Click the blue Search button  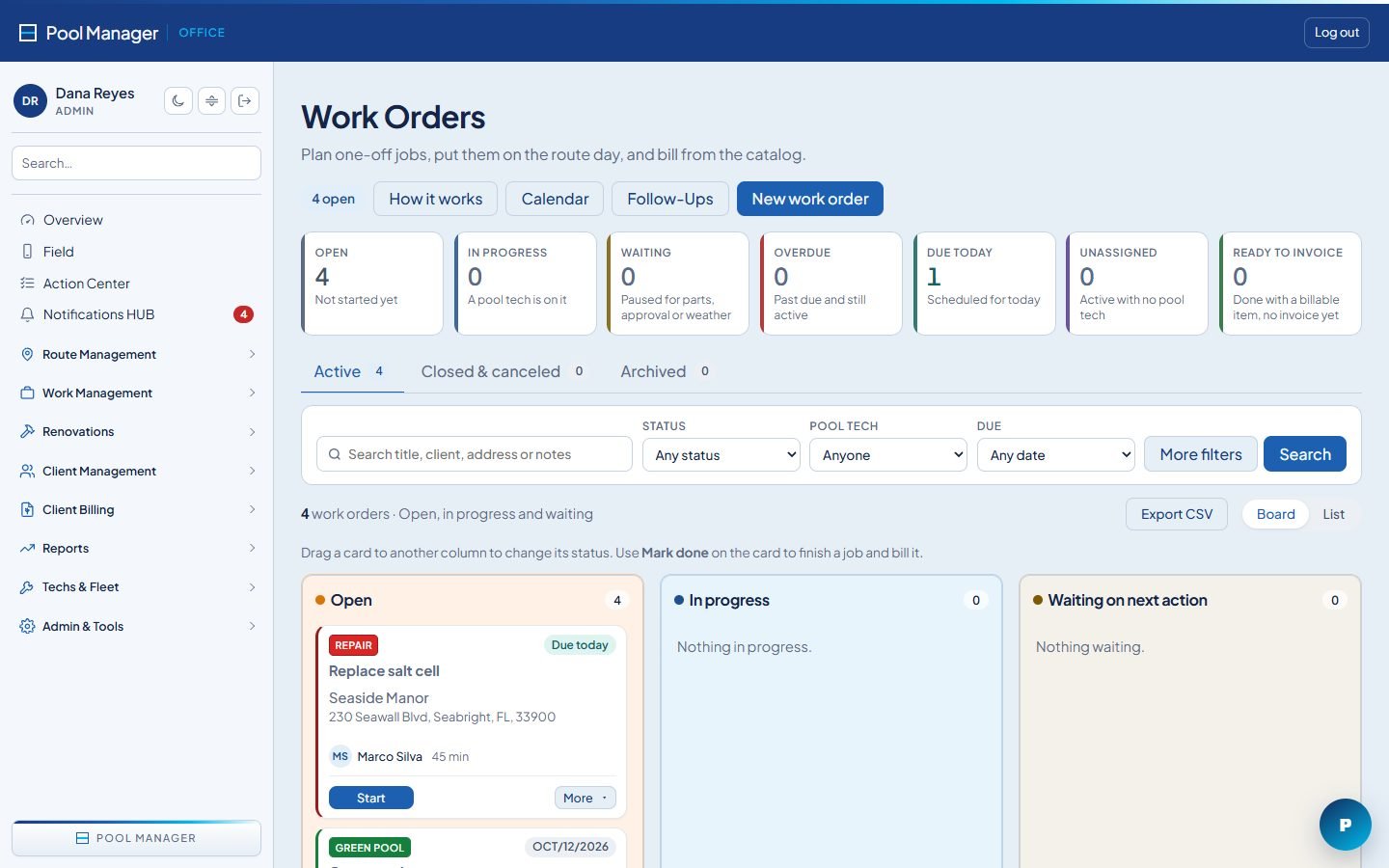(1305, 454)
